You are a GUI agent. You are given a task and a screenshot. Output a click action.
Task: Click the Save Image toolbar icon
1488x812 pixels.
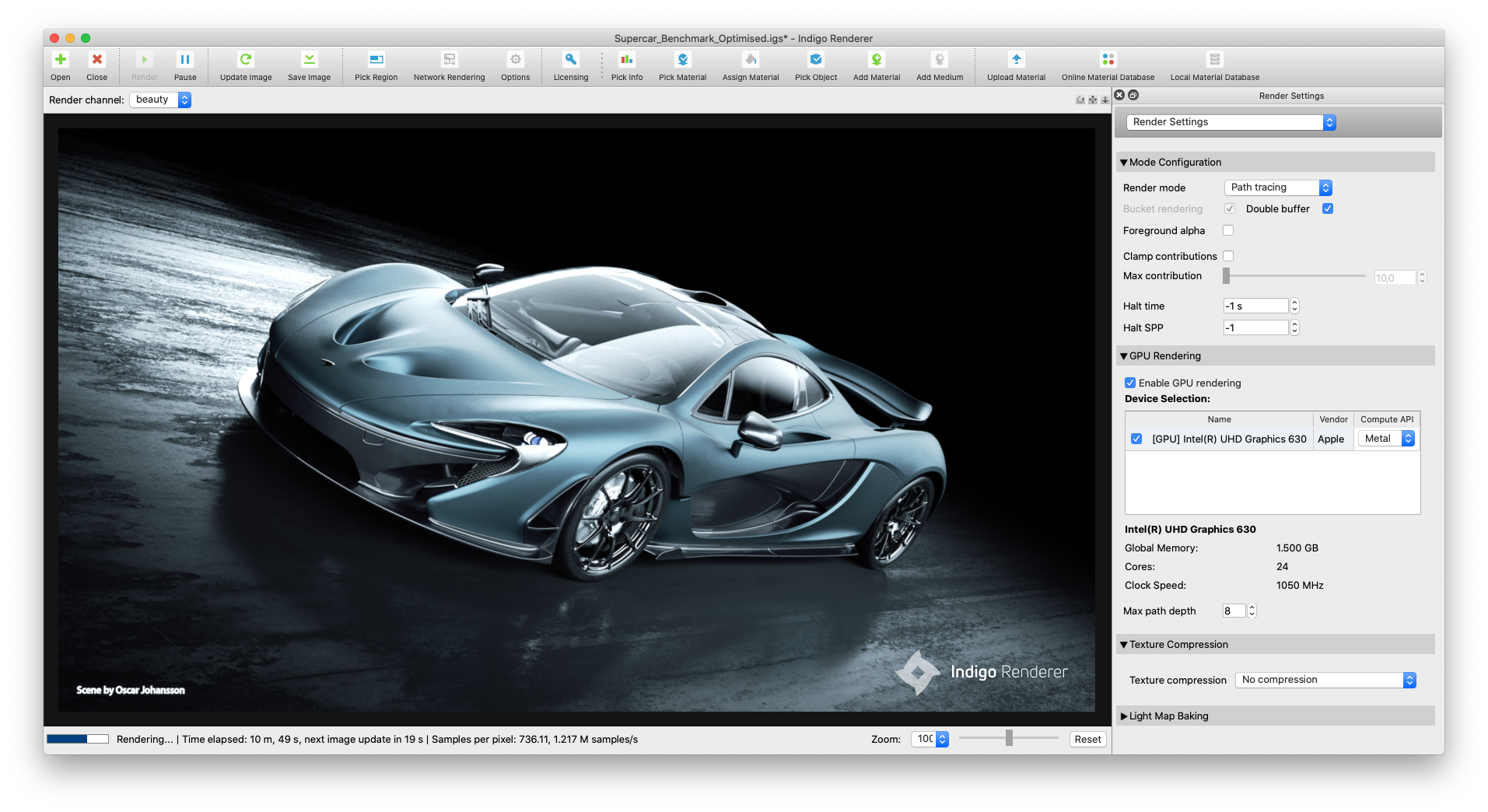click(x=309, y=60)
